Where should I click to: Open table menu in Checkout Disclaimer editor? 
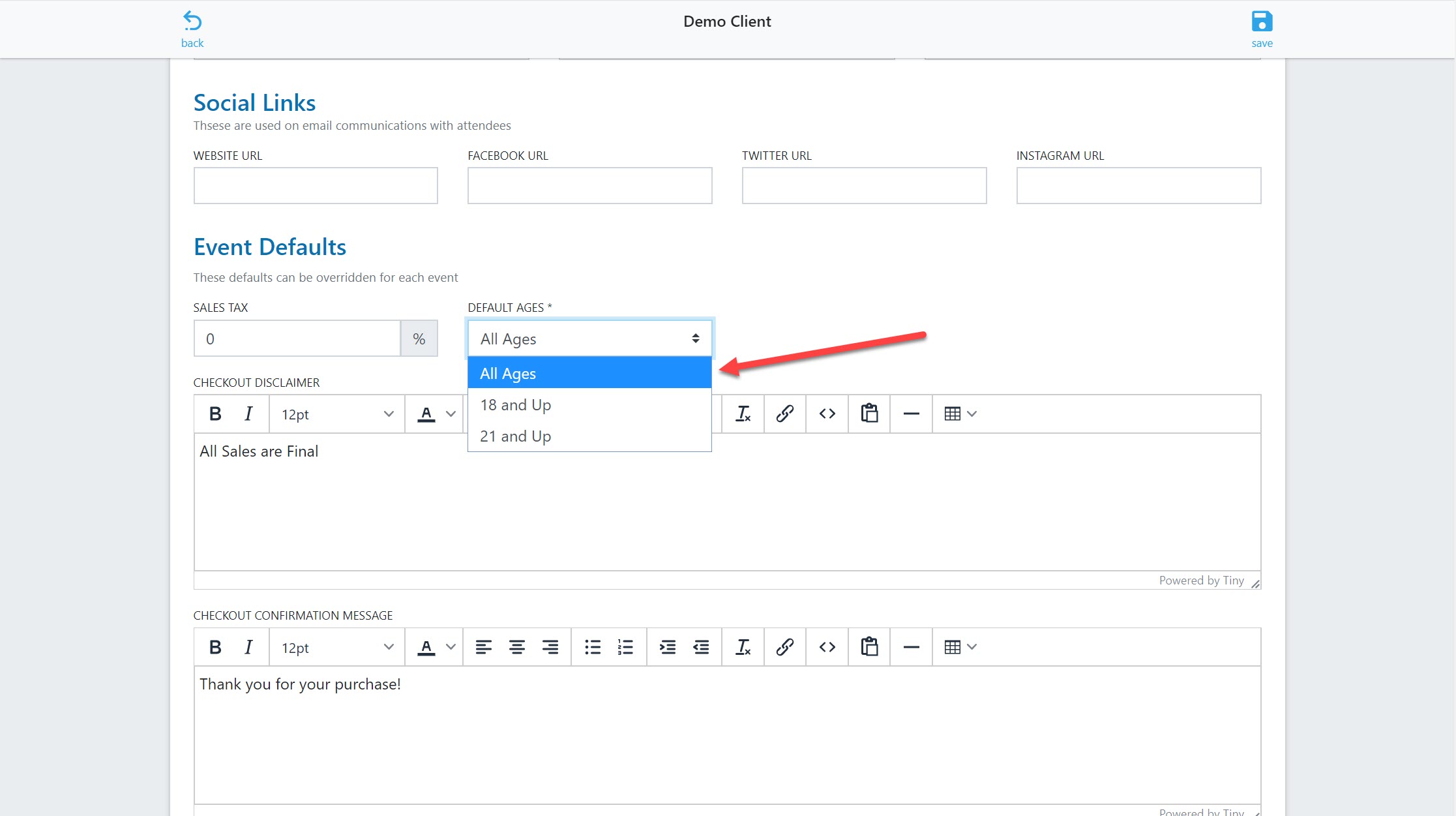tap(960, 414)
